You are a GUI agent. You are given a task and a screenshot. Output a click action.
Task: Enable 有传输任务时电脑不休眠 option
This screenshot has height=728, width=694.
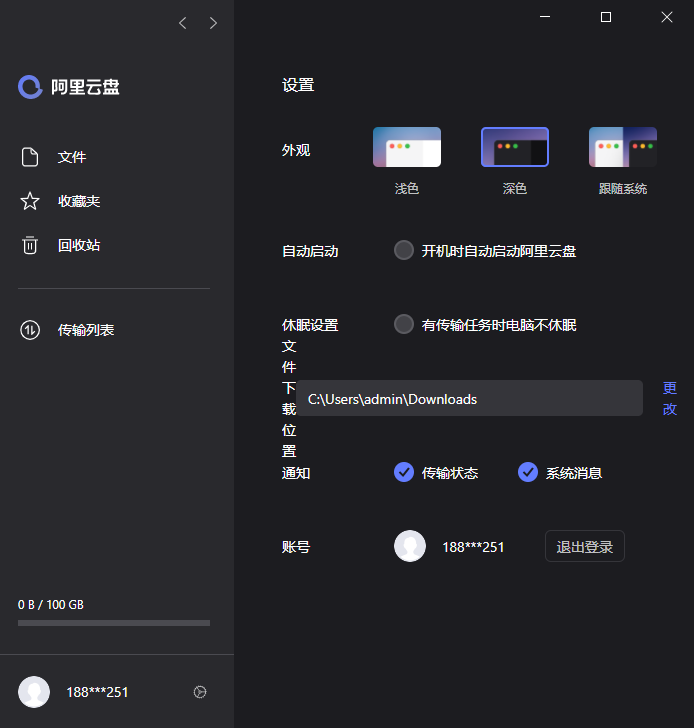pos(404,324)
